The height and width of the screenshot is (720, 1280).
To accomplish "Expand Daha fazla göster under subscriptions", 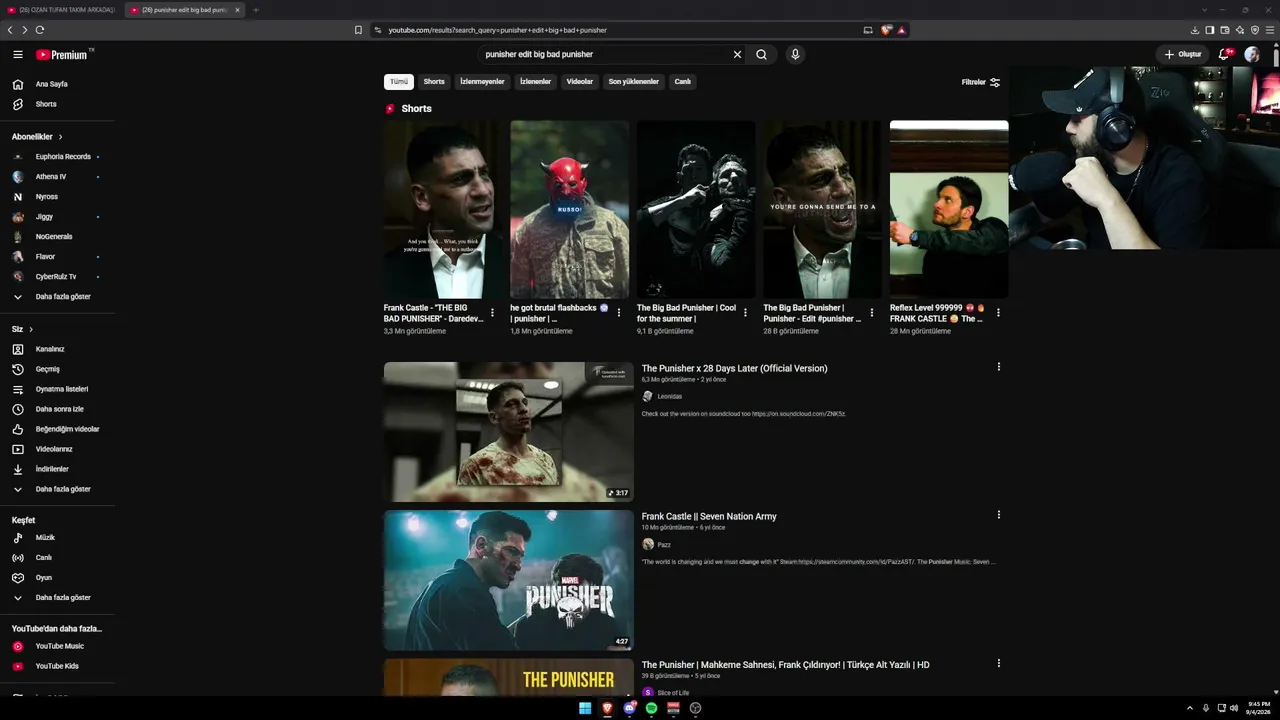I will [x=58, y=297].
